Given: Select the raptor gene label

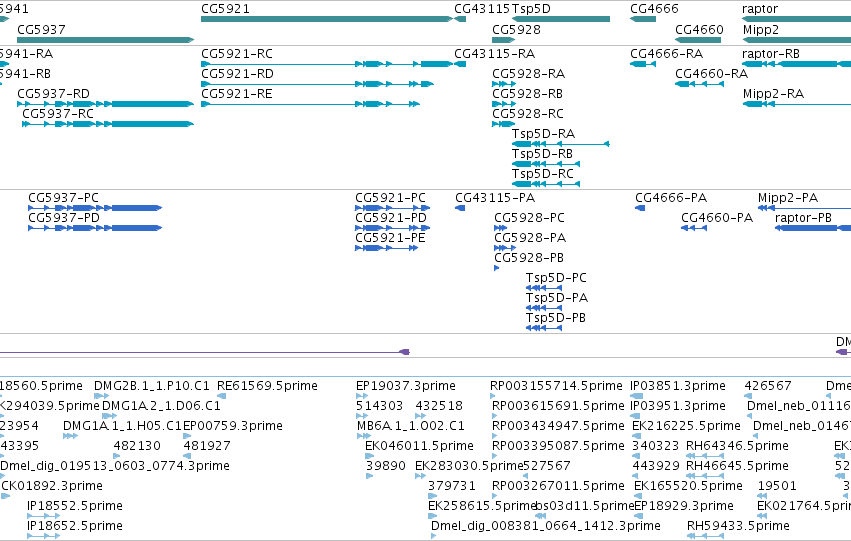Looking at the screenshot, I should point(760,9).
